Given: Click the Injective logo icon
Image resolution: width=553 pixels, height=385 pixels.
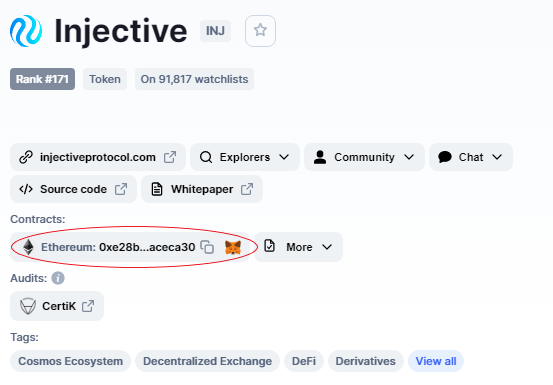Looking at the screenshot, I should [26, 31].
